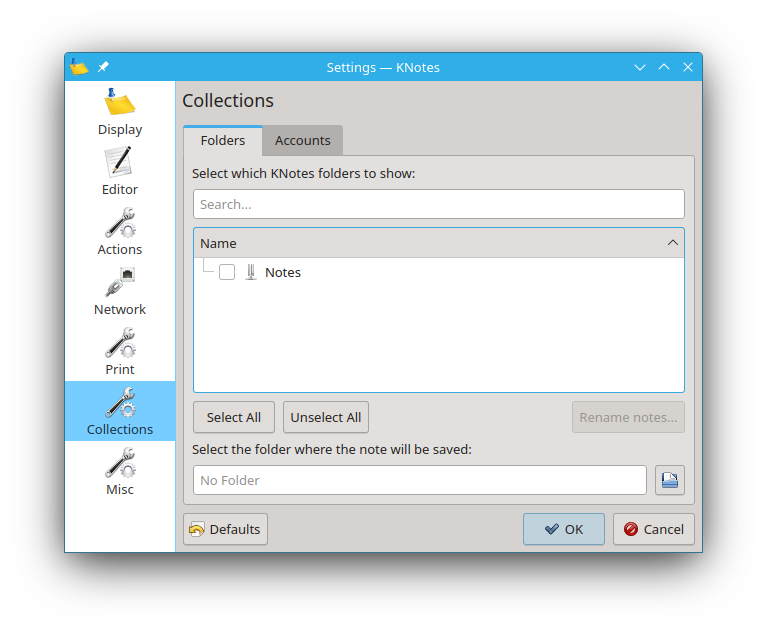Open the Display settings page
The width and height of the screenshot is (767, 629).
[120, 112]
